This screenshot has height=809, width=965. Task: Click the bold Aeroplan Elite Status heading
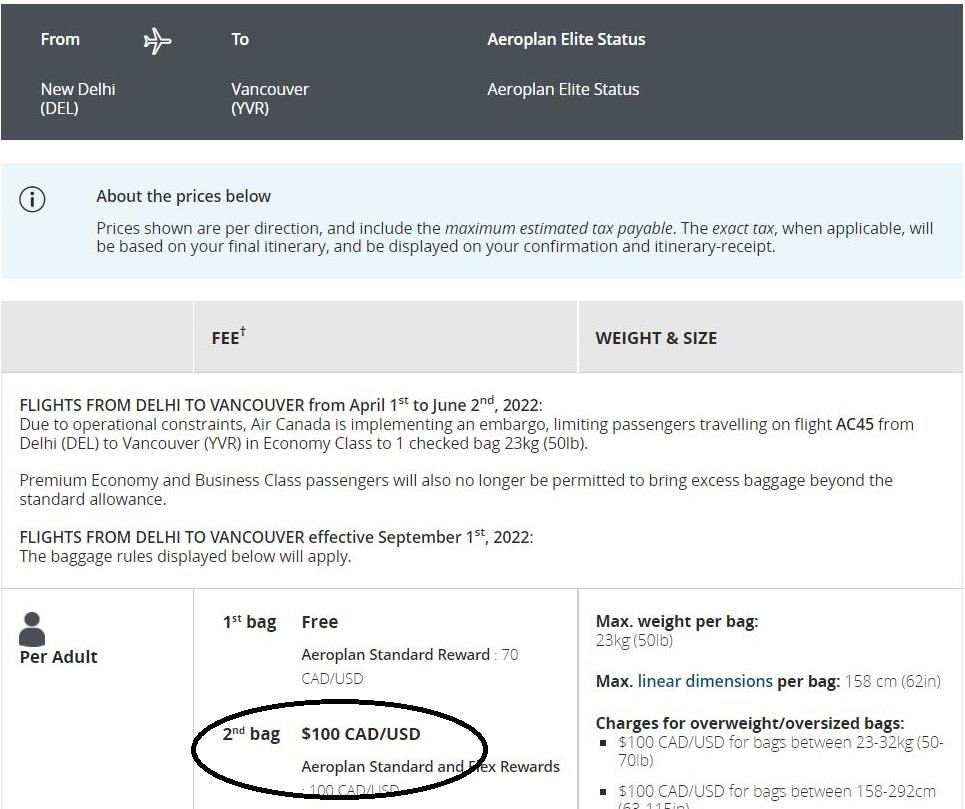point(566,39)
